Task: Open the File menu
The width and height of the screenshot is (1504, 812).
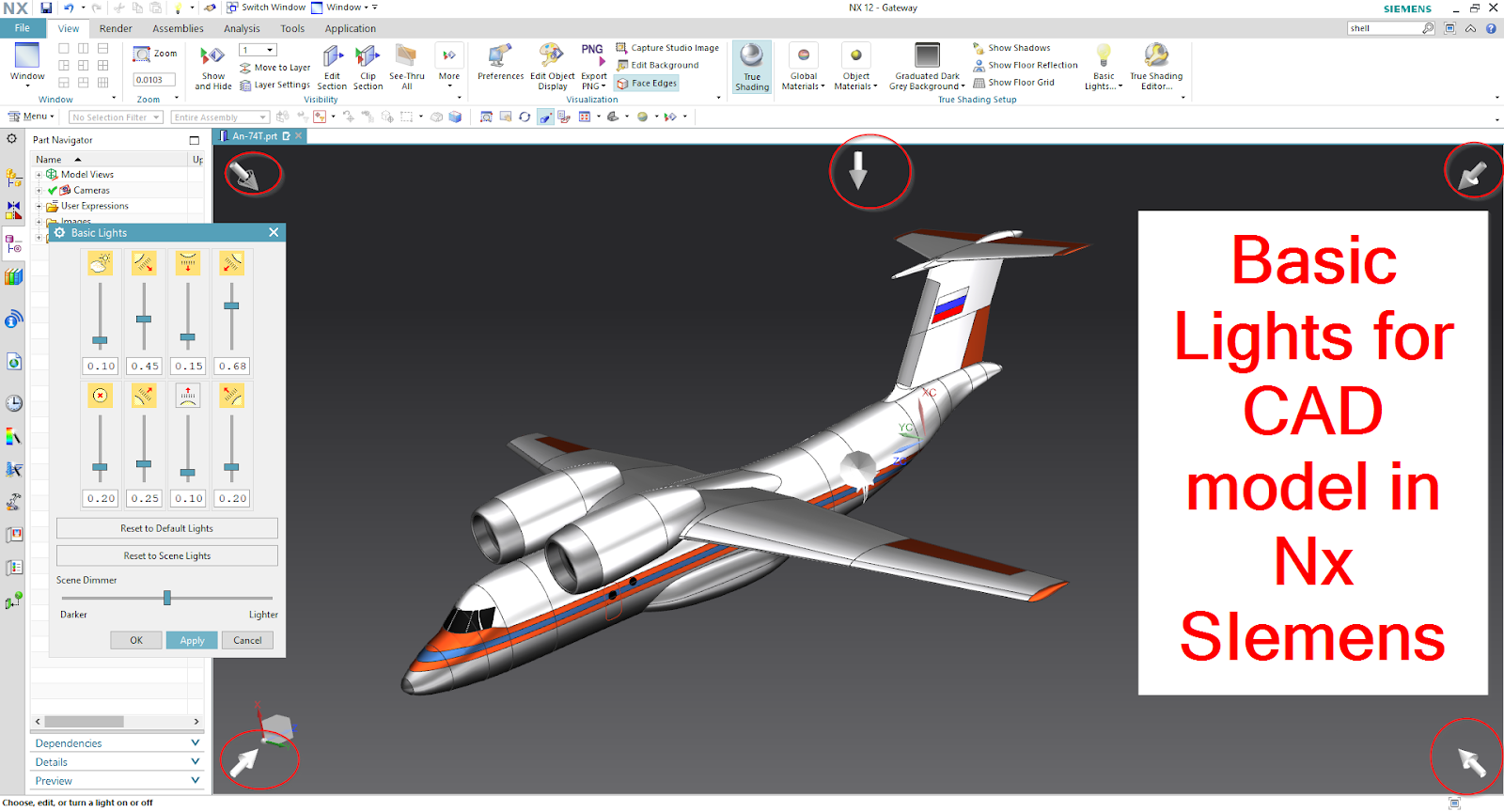Action: coord(22,28)
